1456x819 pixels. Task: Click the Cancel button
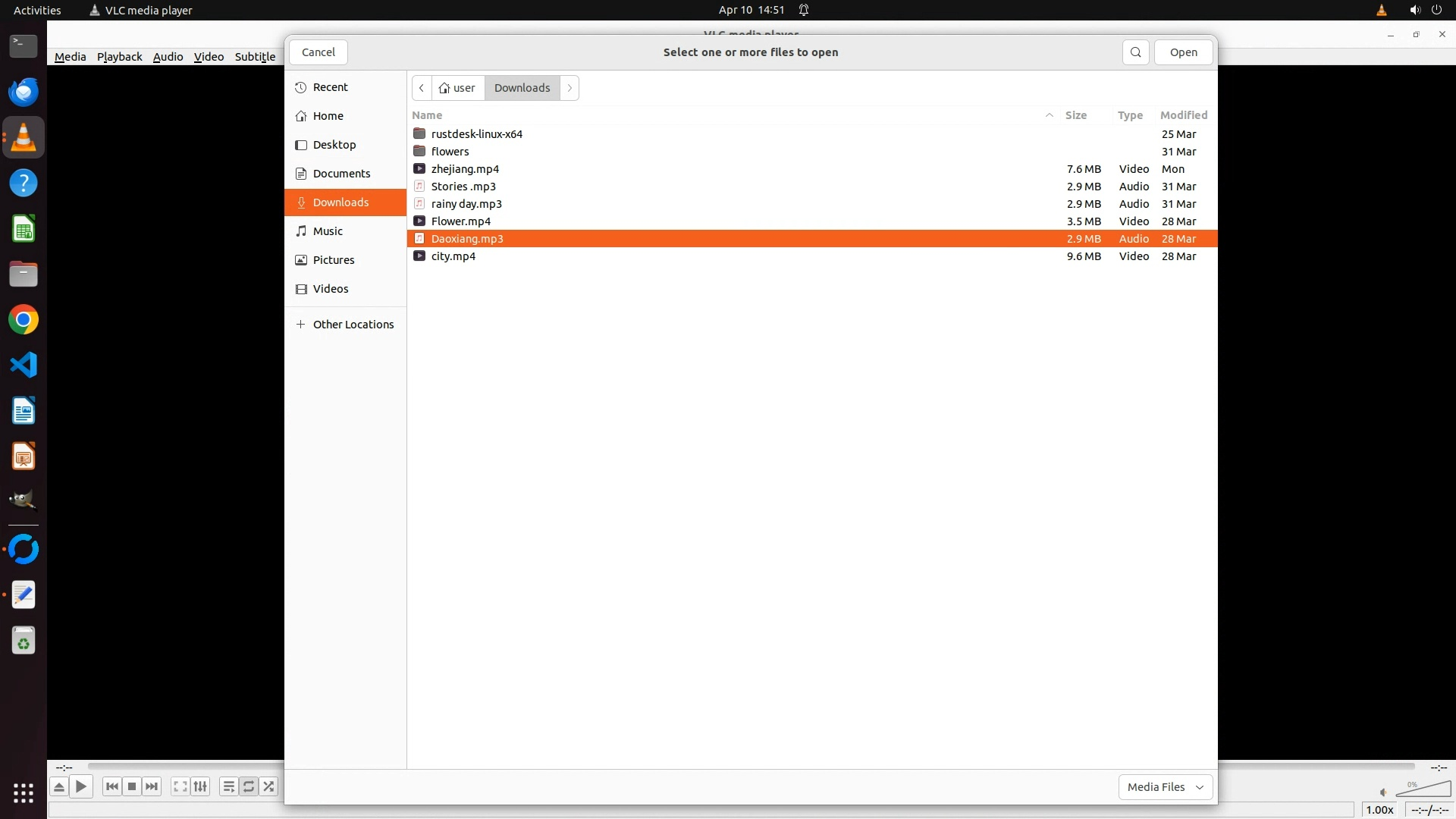point(318,52)
